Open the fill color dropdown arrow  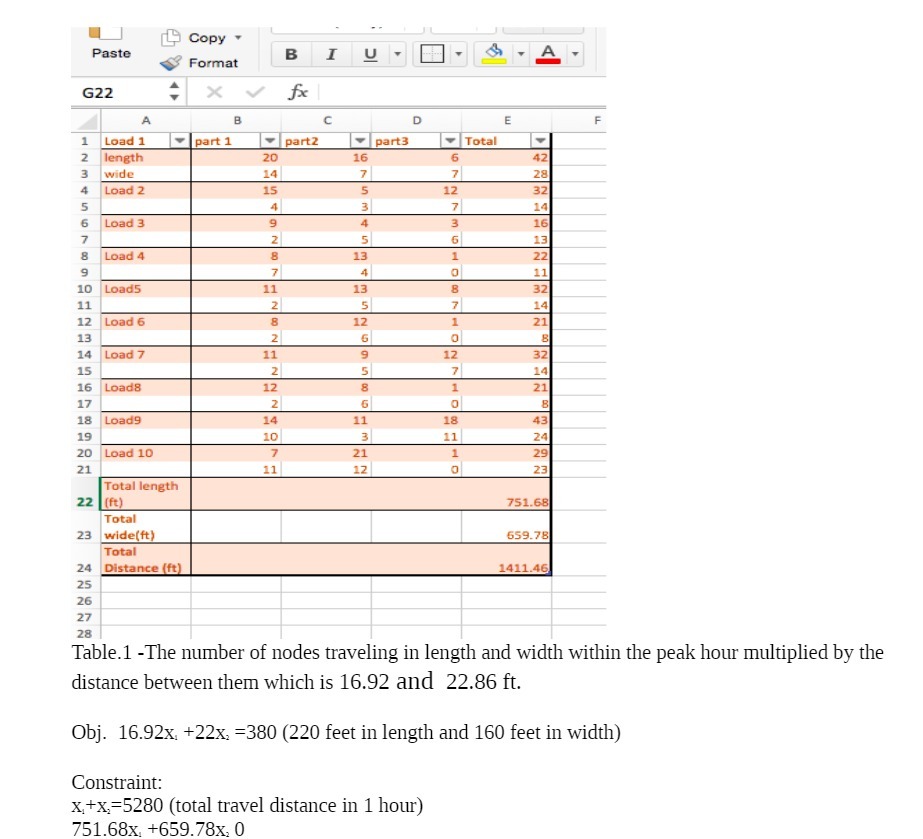[x=520, y=54]
